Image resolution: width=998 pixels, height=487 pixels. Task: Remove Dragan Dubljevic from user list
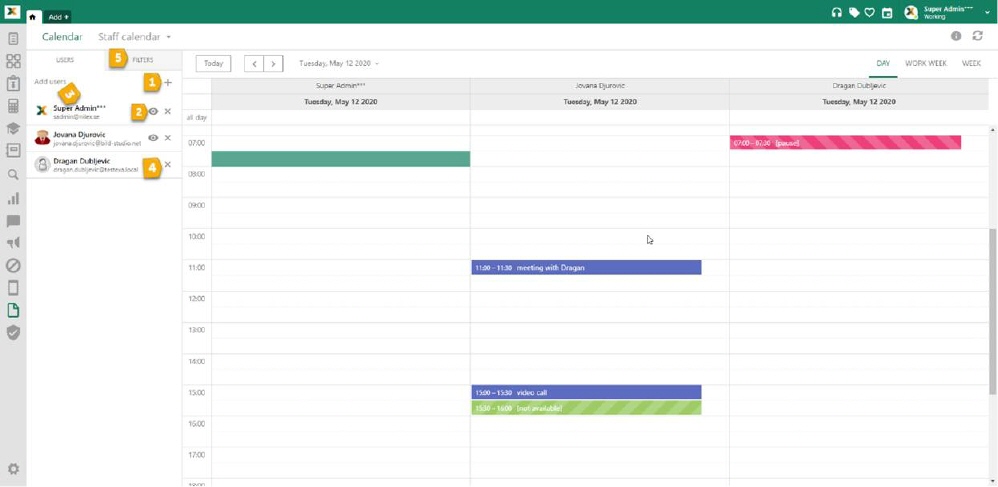coord(168,165)
